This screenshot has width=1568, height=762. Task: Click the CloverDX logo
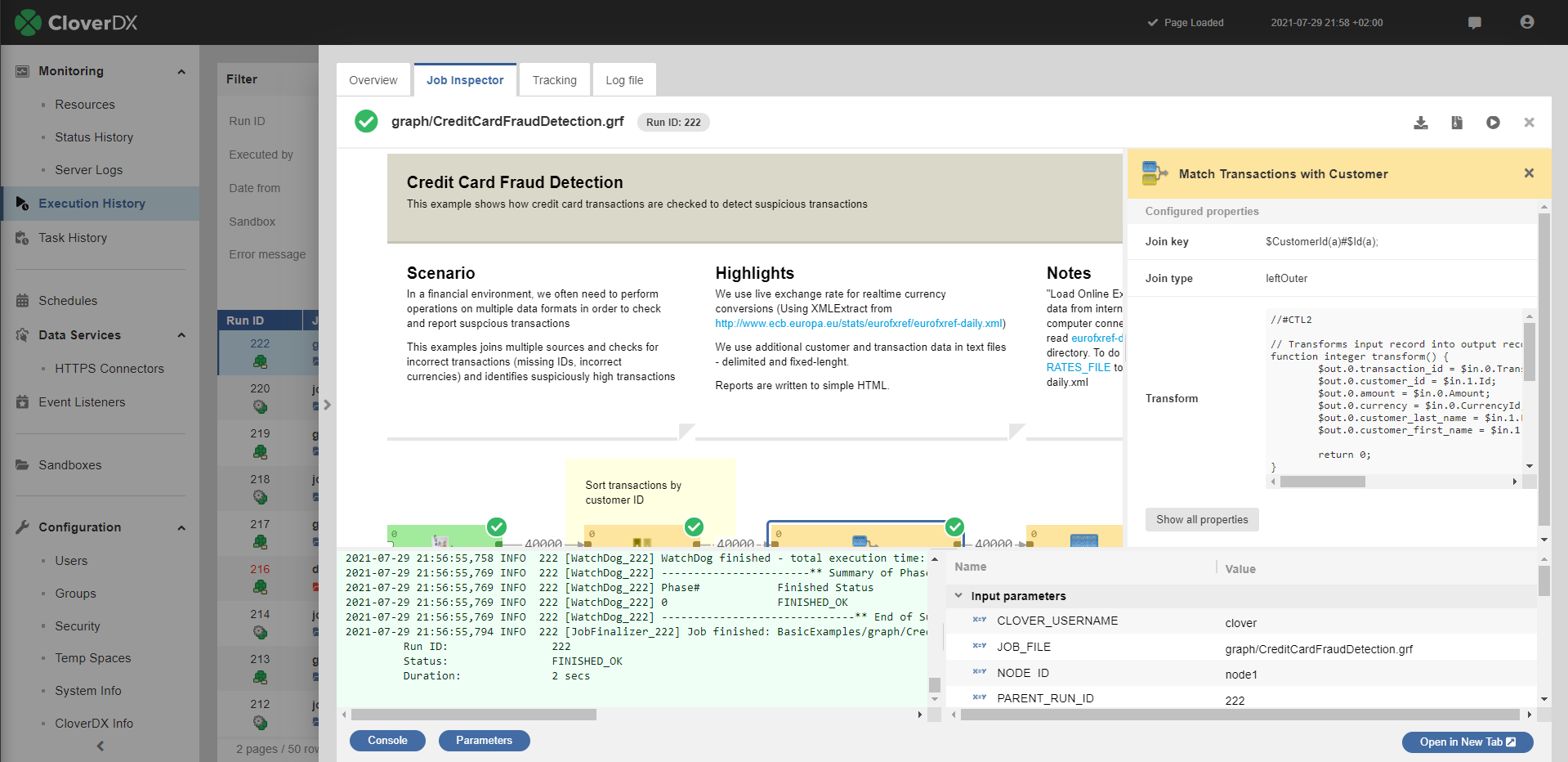[76, 22]
